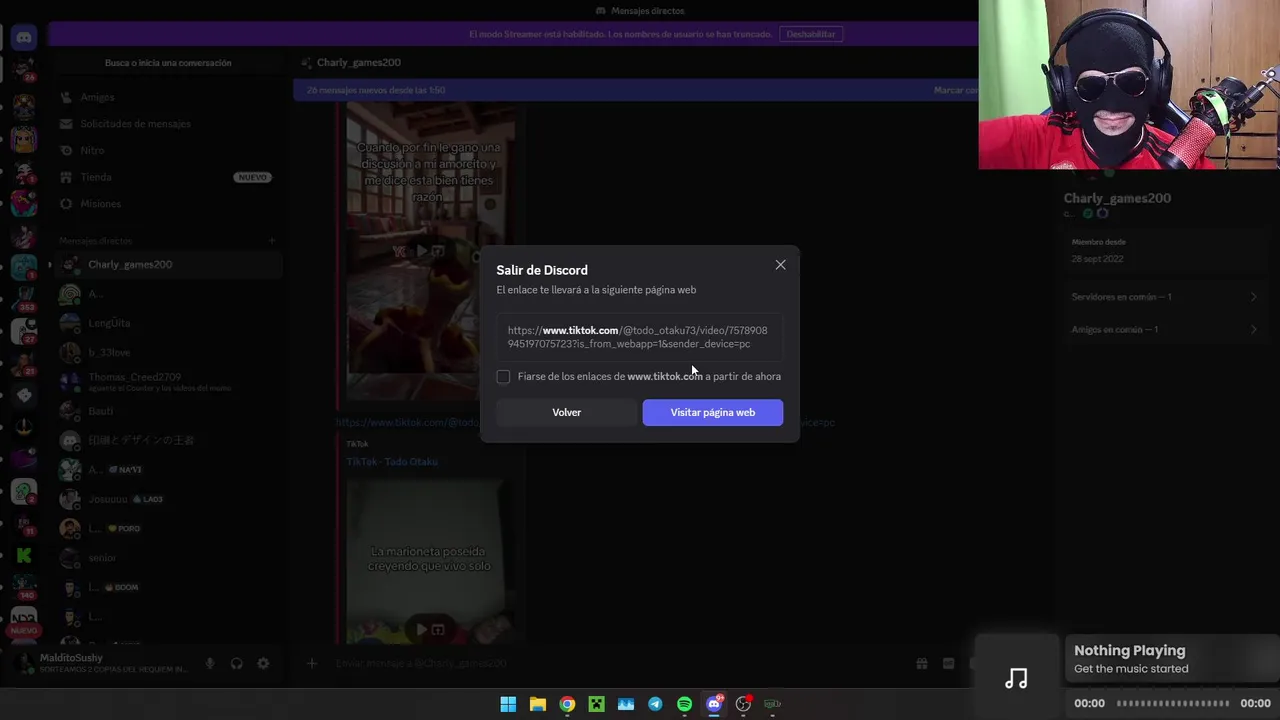Open Spotify from taskbar
1280x720 pixels.
(x=684, y=704)
